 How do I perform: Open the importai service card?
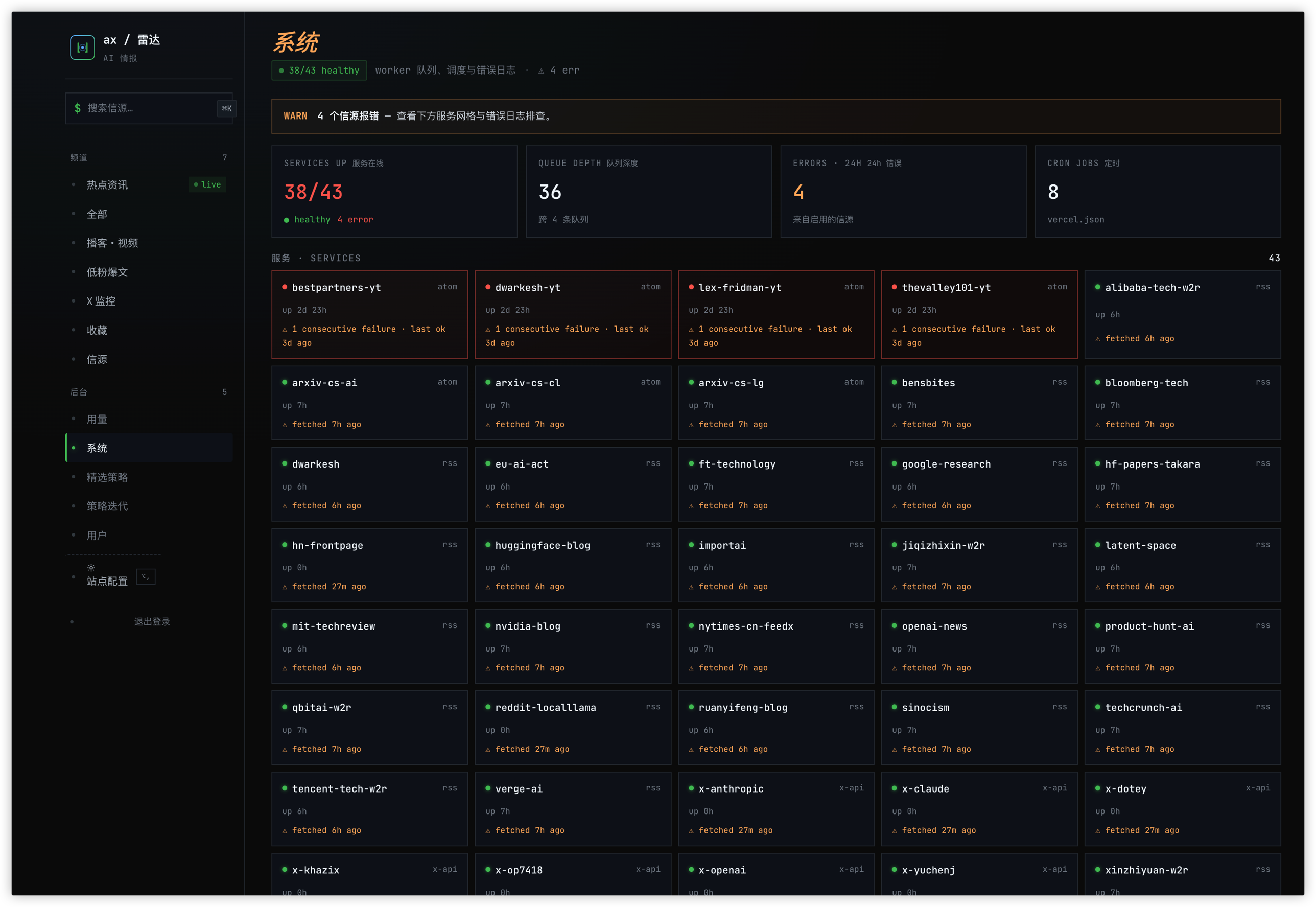point(776,566)
